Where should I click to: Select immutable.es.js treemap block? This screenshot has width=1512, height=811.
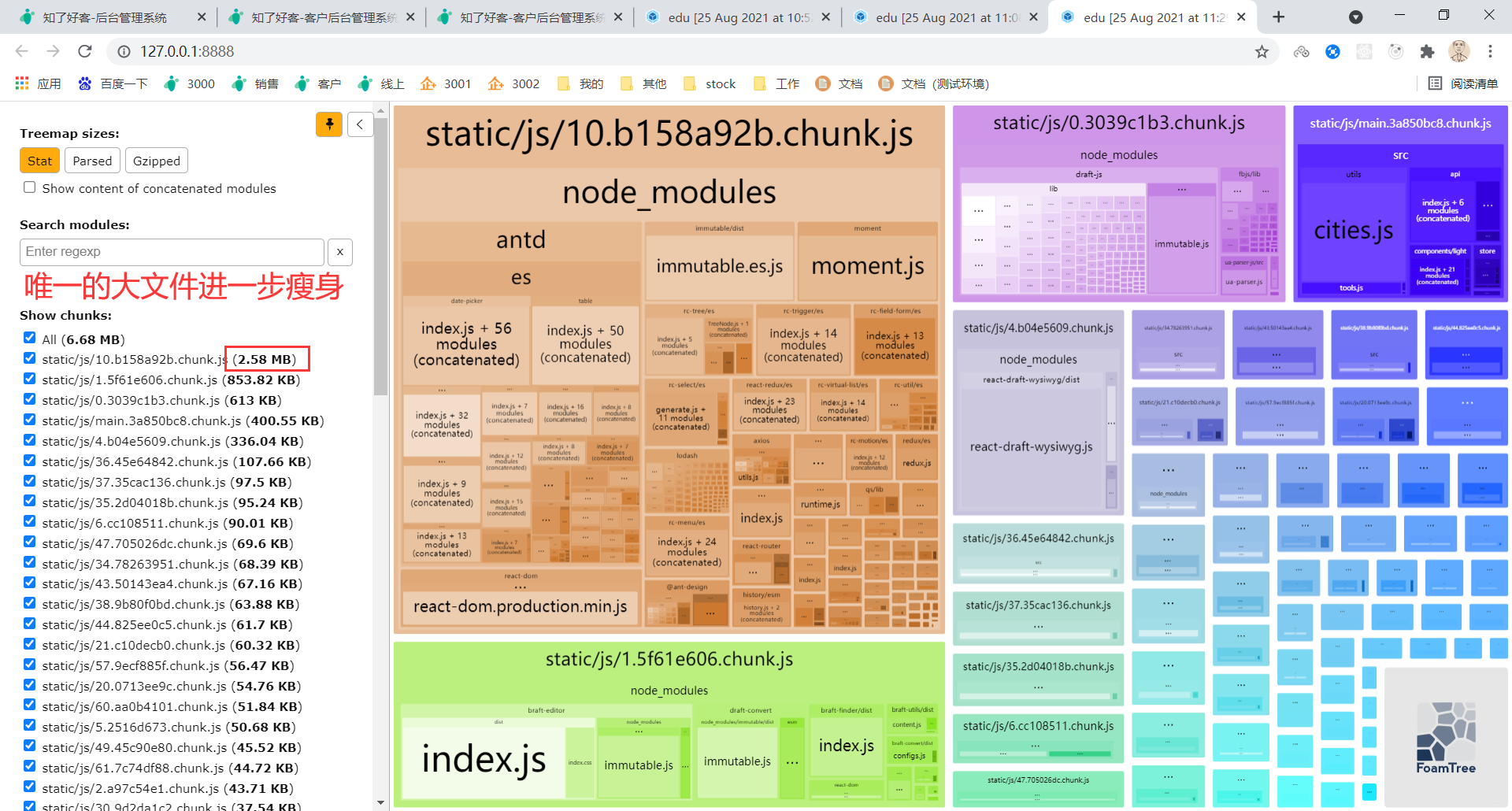pyautogui.click(x=720, y=266)
